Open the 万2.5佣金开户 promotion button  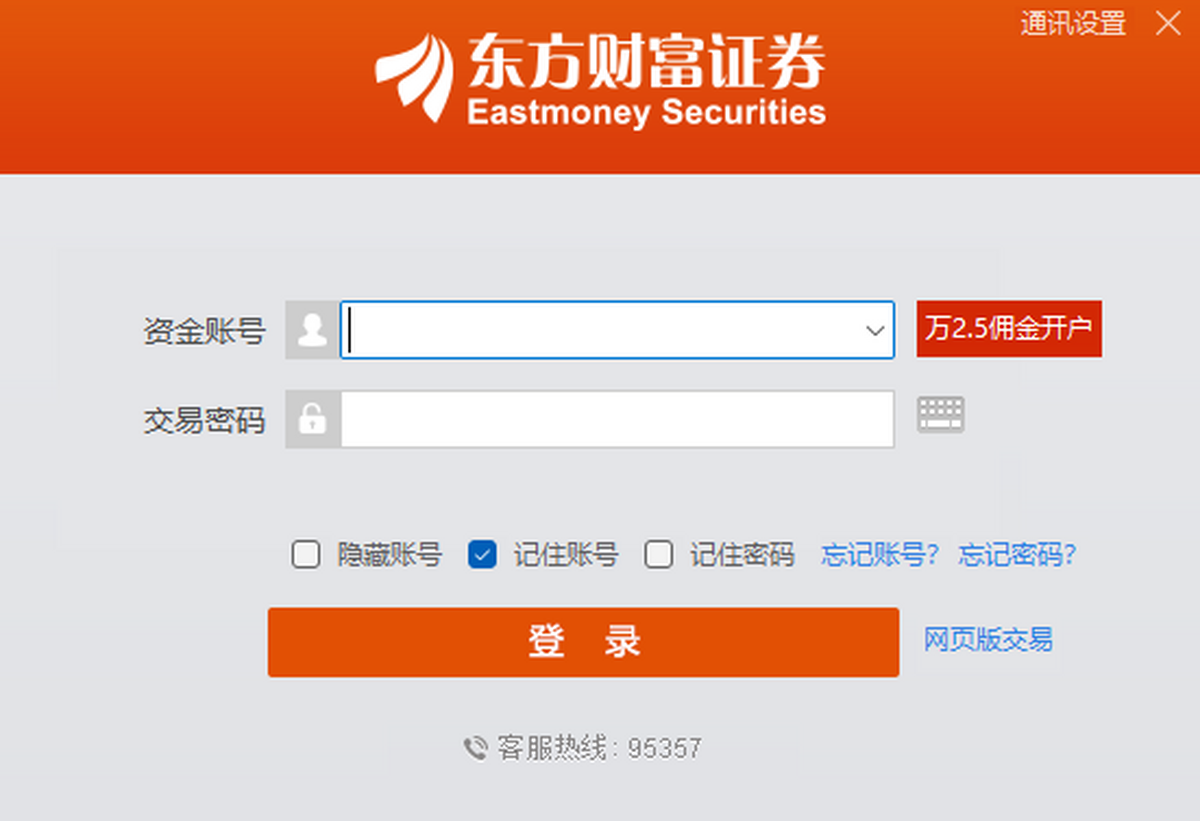(x=1009, y=329)
